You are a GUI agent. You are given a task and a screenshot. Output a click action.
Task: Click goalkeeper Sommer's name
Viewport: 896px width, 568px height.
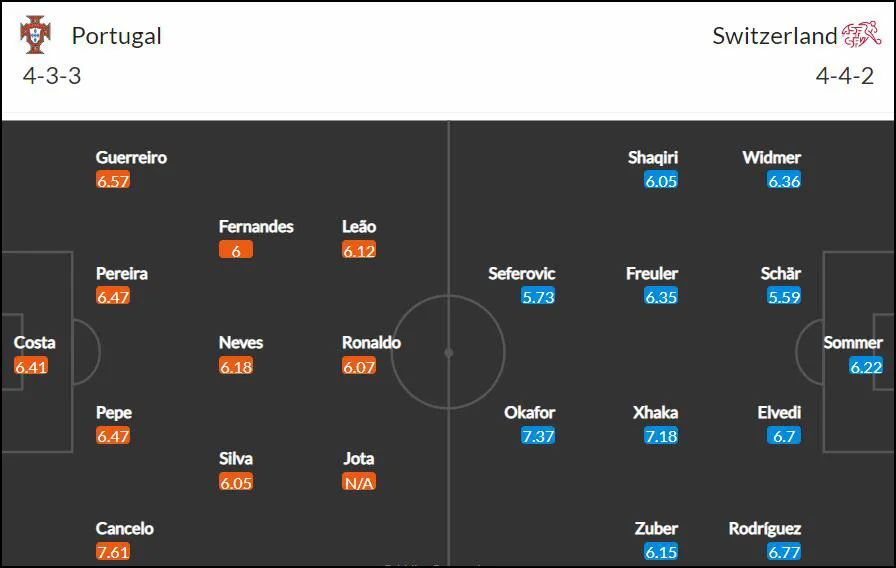853,343
